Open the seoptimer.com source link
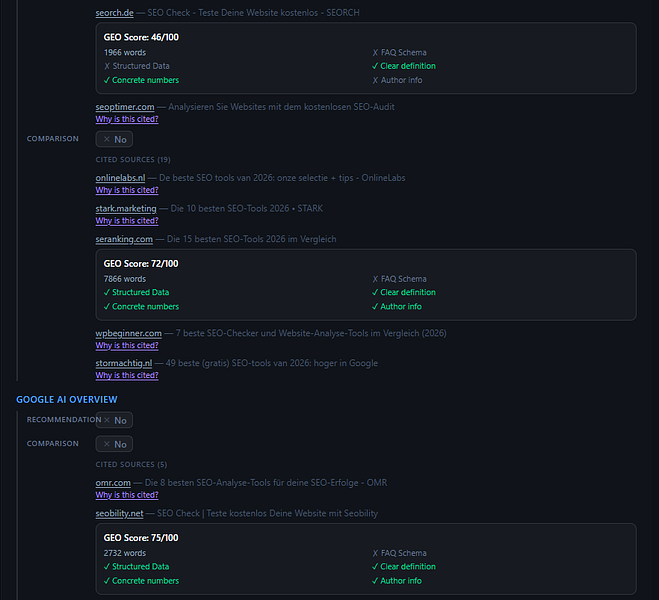 click(125, 107)
